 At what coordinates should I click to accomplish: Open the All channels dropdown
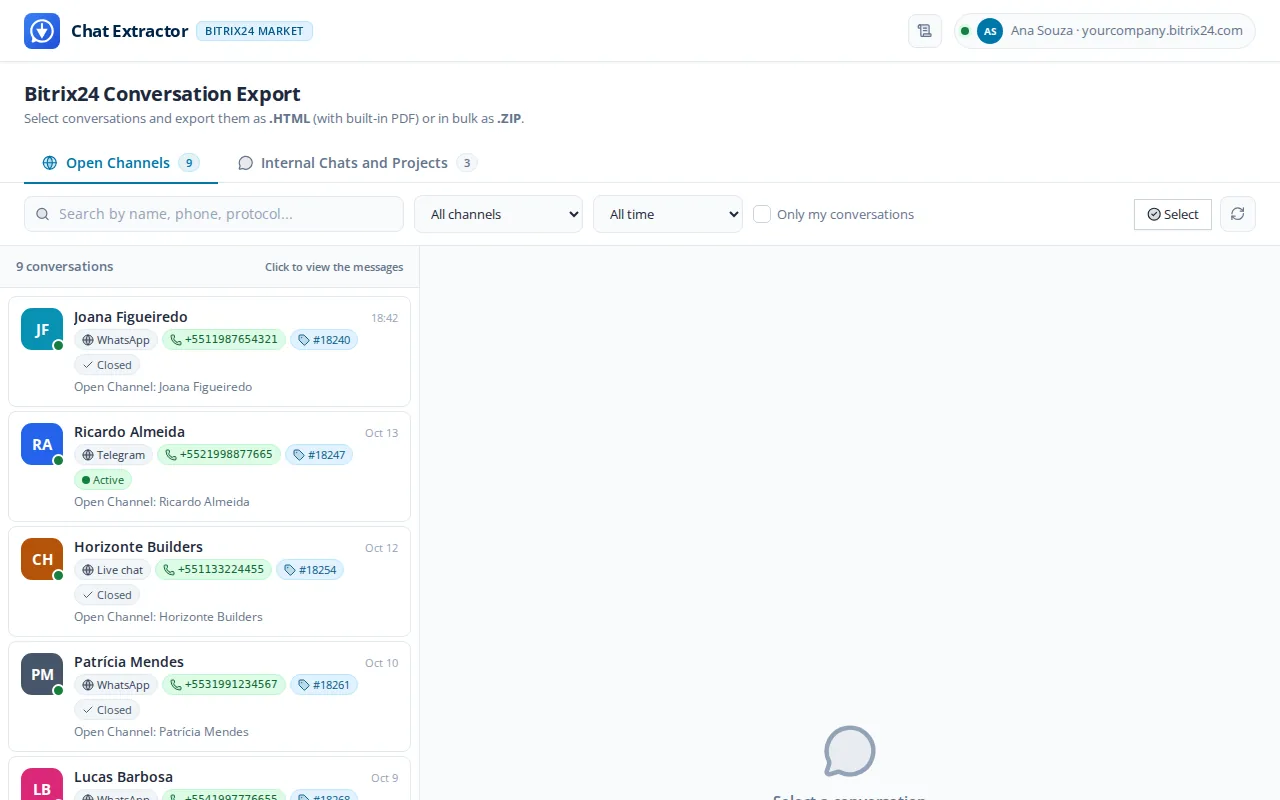(x=498, y=214)
